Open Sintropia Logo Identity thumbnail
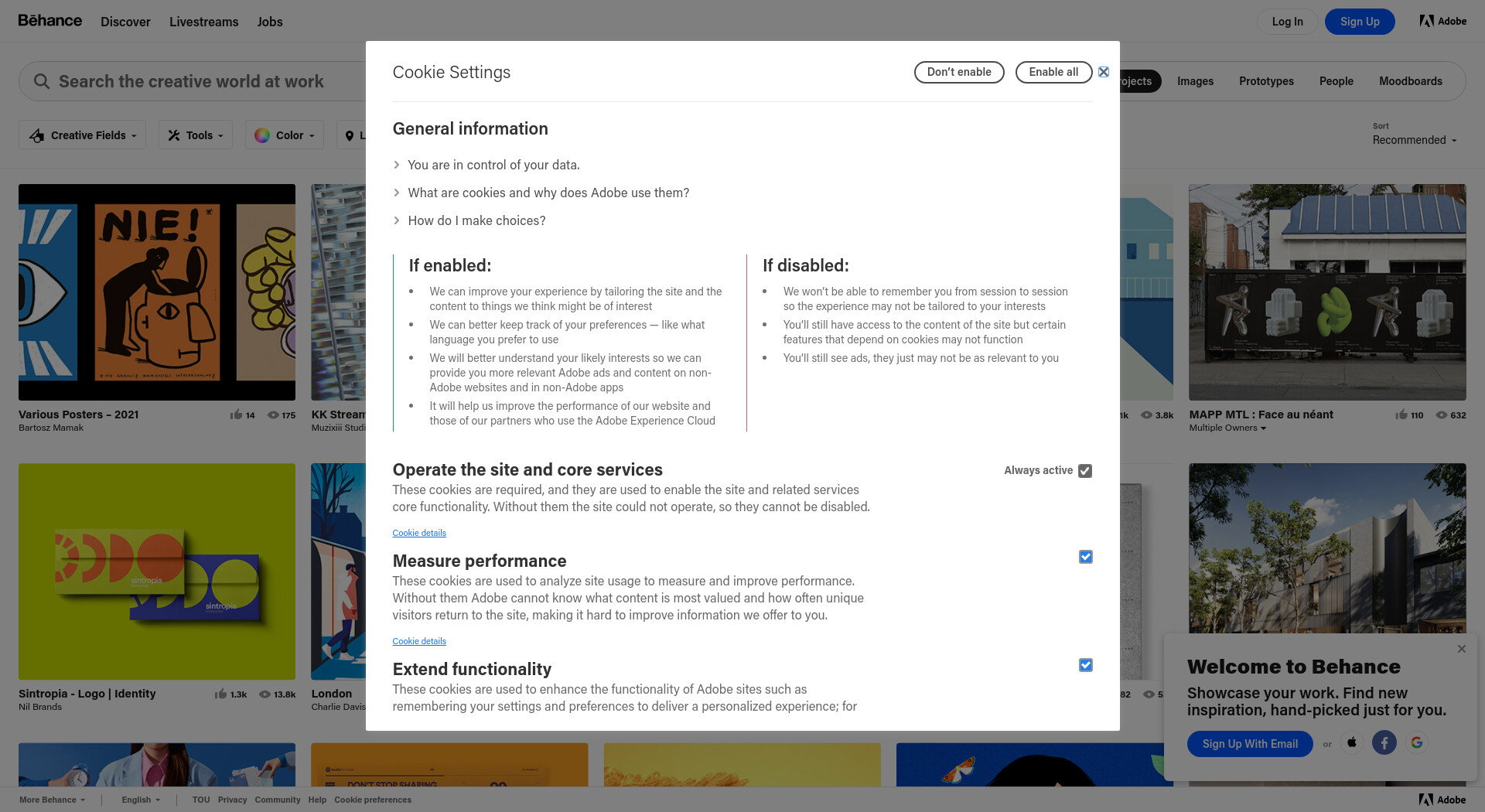Viewport: 1485px width, 812px height. point(157,571)
